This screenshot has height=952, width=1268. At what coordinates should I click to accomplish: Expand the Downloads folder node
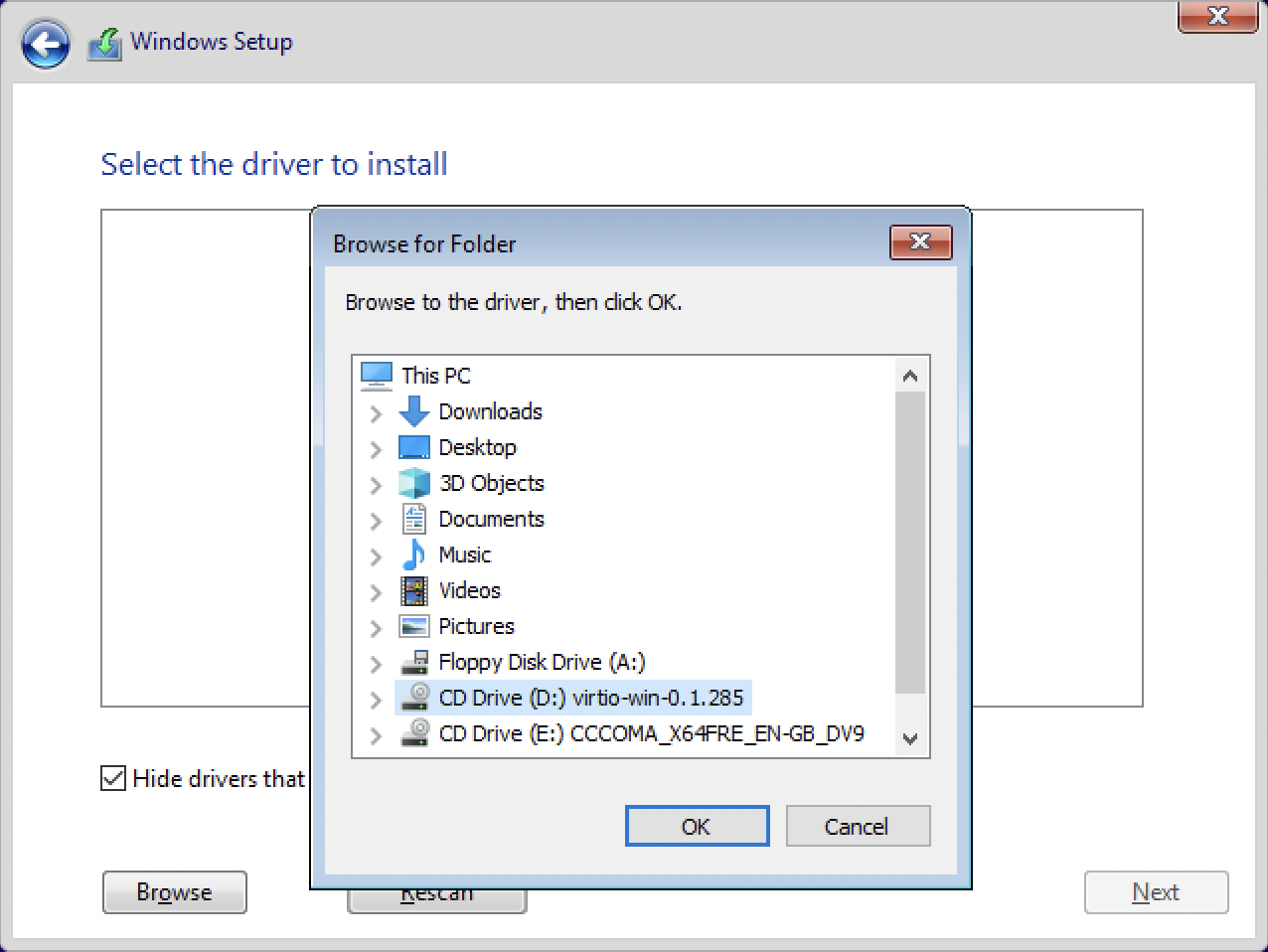point(376,412)
